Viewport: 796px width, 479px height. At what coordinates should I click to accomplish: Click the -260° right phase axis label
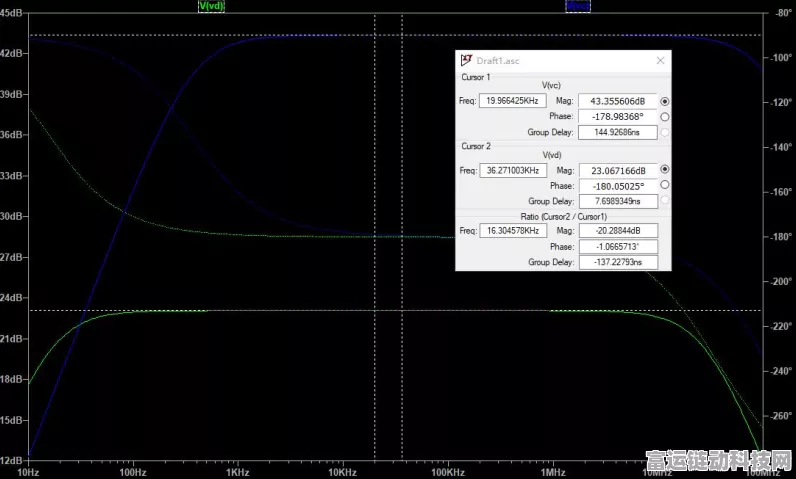coord(781,416)
